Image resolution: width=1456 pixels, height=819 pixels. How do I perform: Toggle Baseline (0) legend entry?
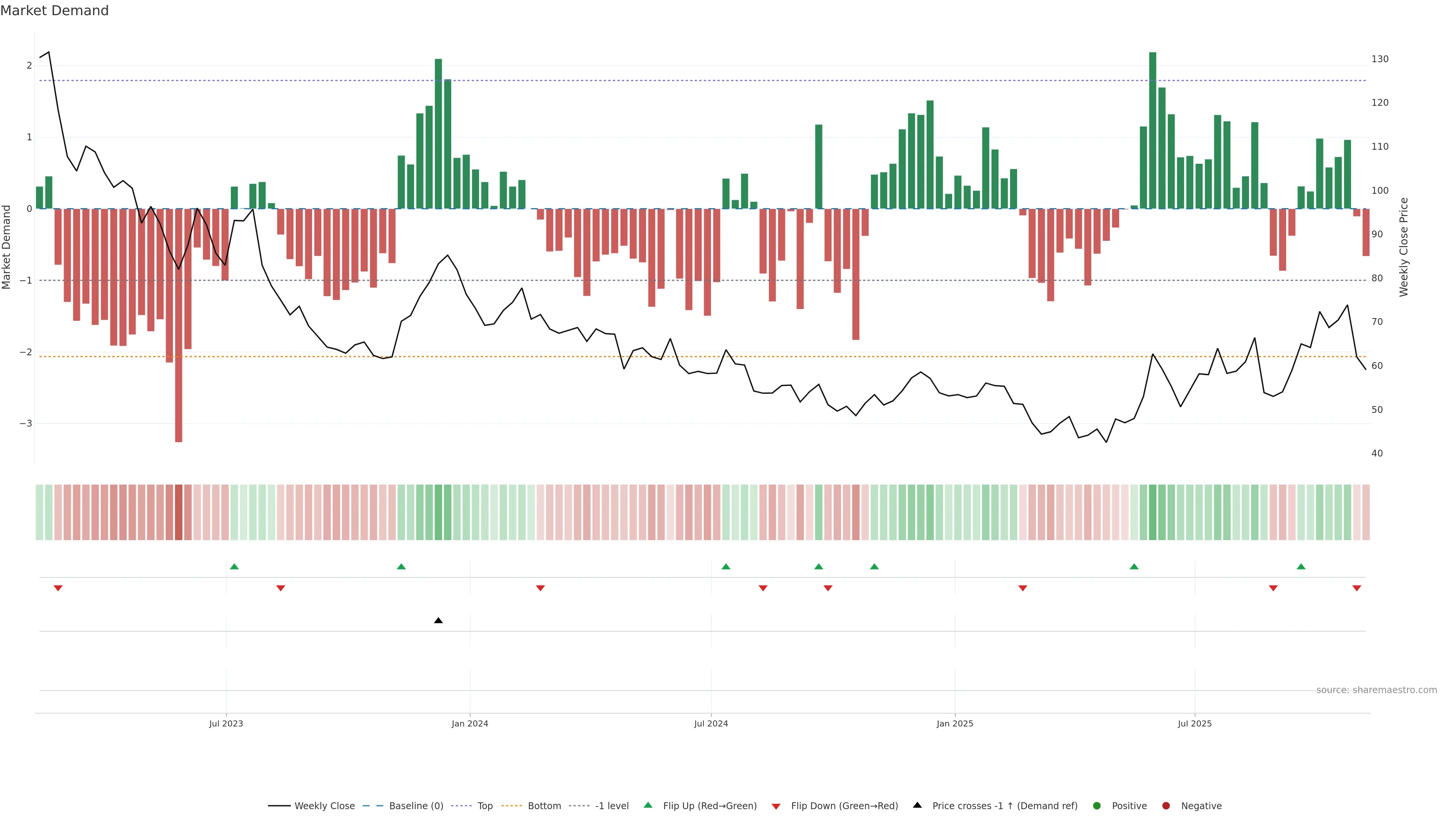coord(416,805)
